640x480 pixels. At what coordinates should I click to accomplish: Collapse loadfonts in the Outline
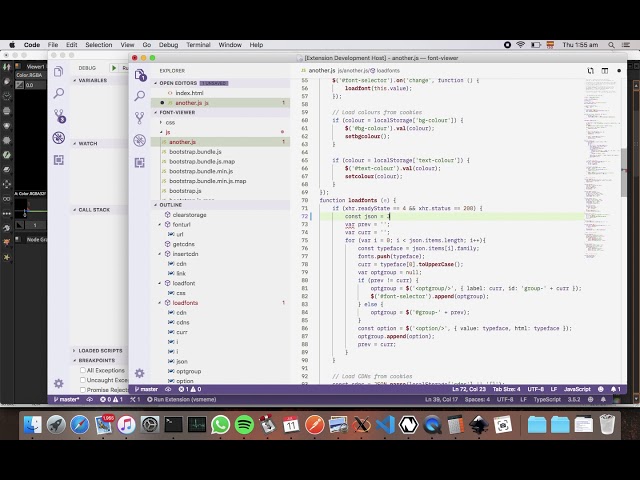point(160,303)
